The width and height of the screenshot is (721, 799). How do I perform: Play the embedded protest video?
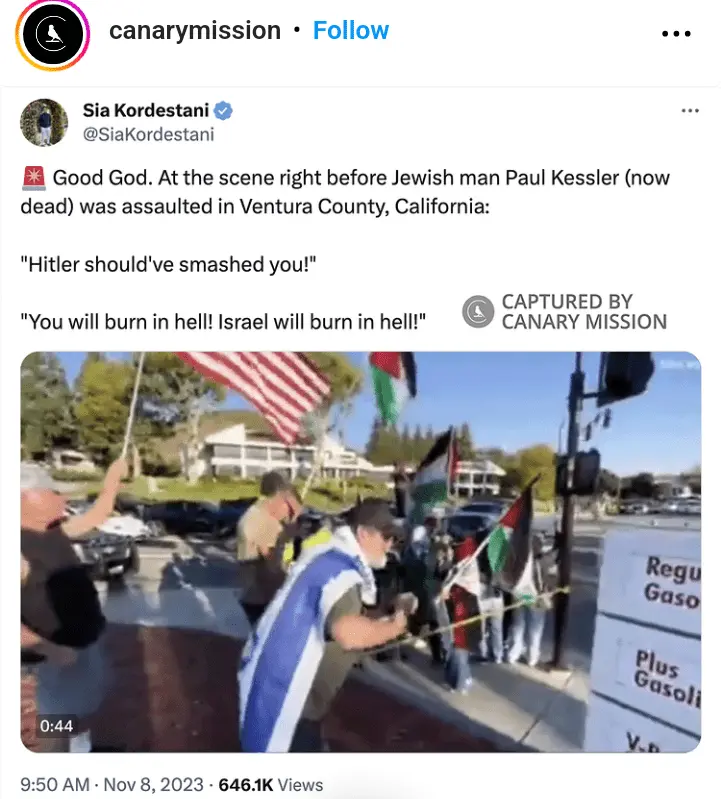pyautogui.click(x=361, y=552)
